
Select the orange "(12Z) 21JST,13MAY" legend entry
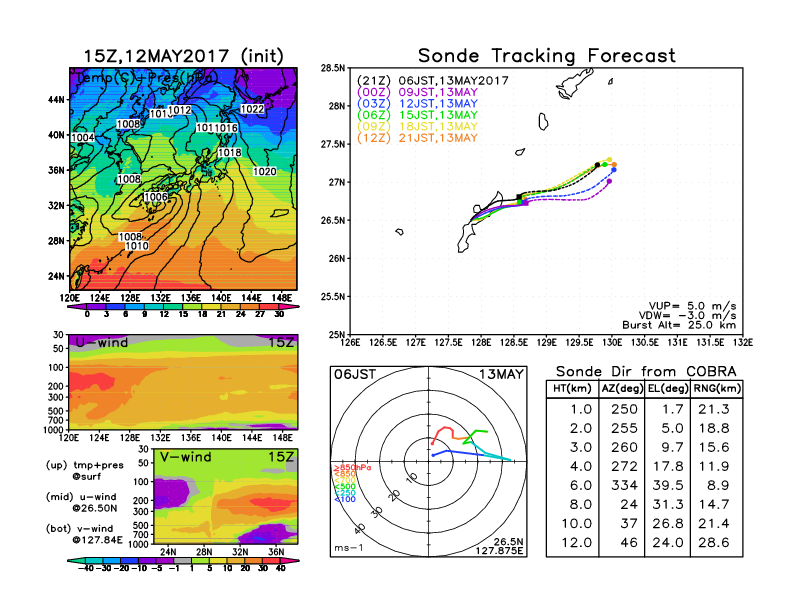point(417,138)
